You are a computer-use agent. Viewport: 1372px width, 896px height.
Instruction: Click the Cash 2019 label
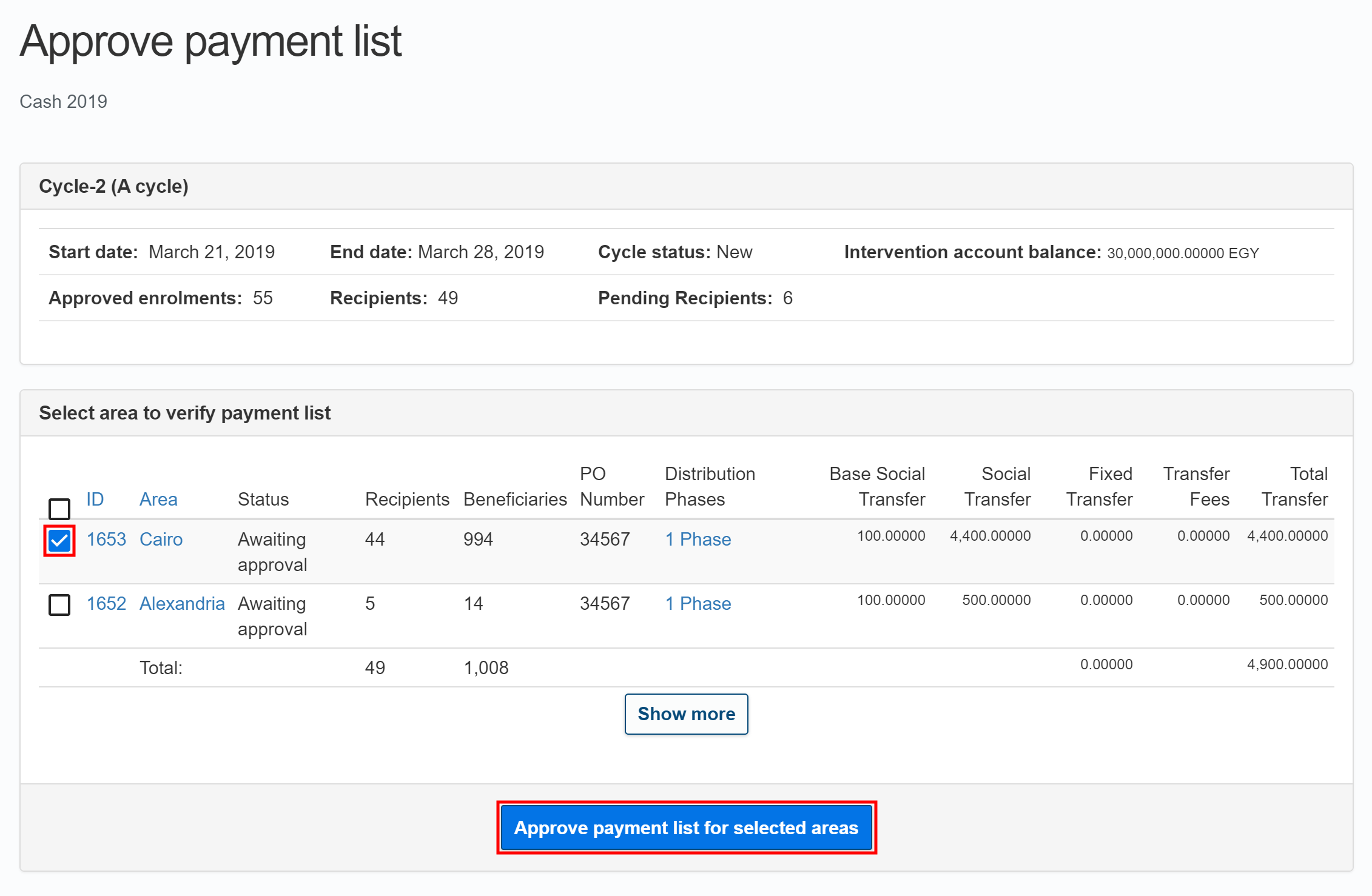[63, 101]
